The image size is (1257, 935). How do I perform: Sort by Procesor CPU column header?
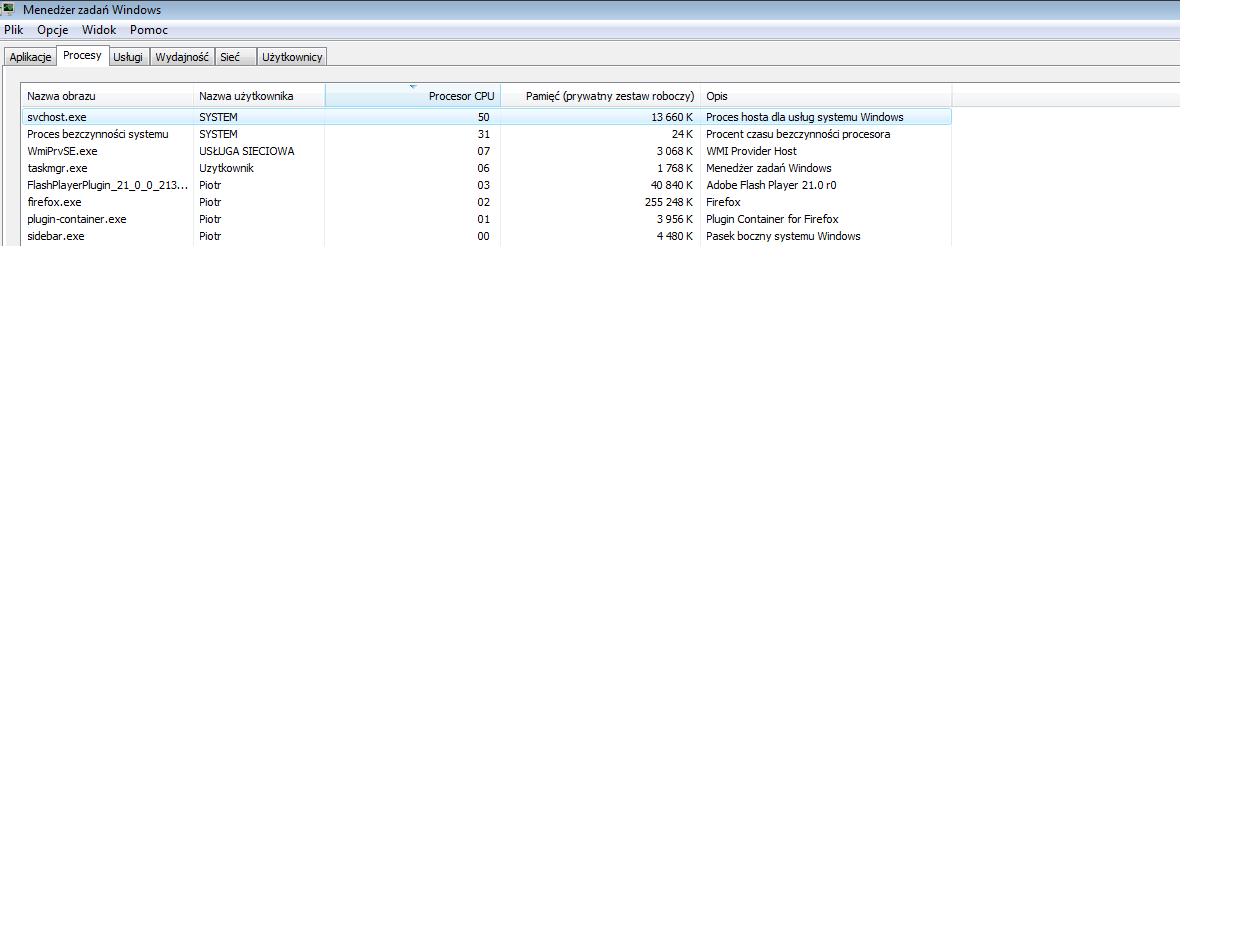click(x=413, y=96)
